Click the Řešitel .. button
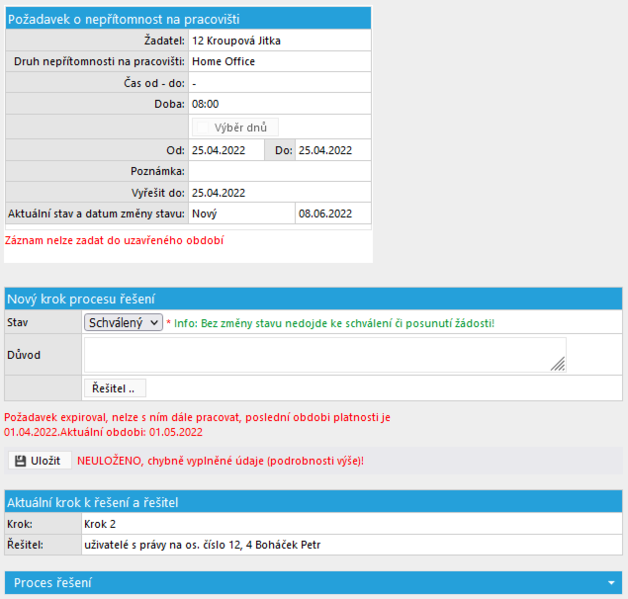Screen dimensions: 628x599 115,388
